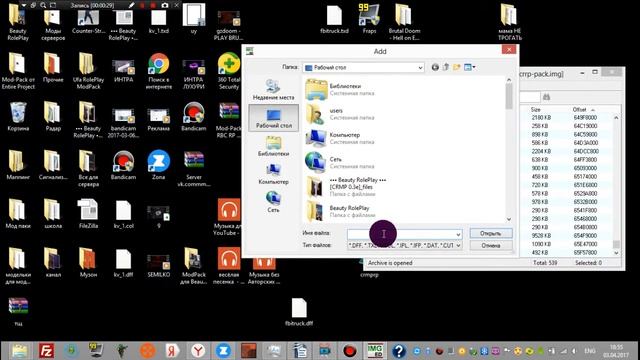Screen dimensions: 640x360
Task: Select Компьютер in the dialog file list
Action: pyautogui.click(x=340, y=138)
